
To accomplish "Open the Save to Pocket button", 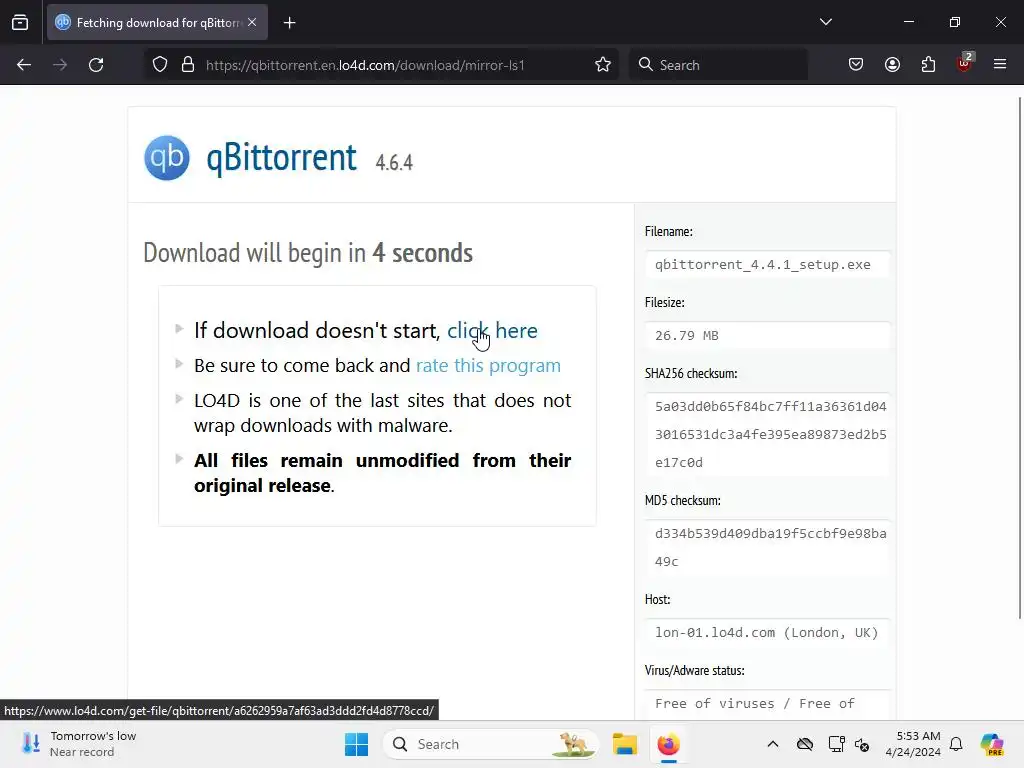I will coord(856,65).
